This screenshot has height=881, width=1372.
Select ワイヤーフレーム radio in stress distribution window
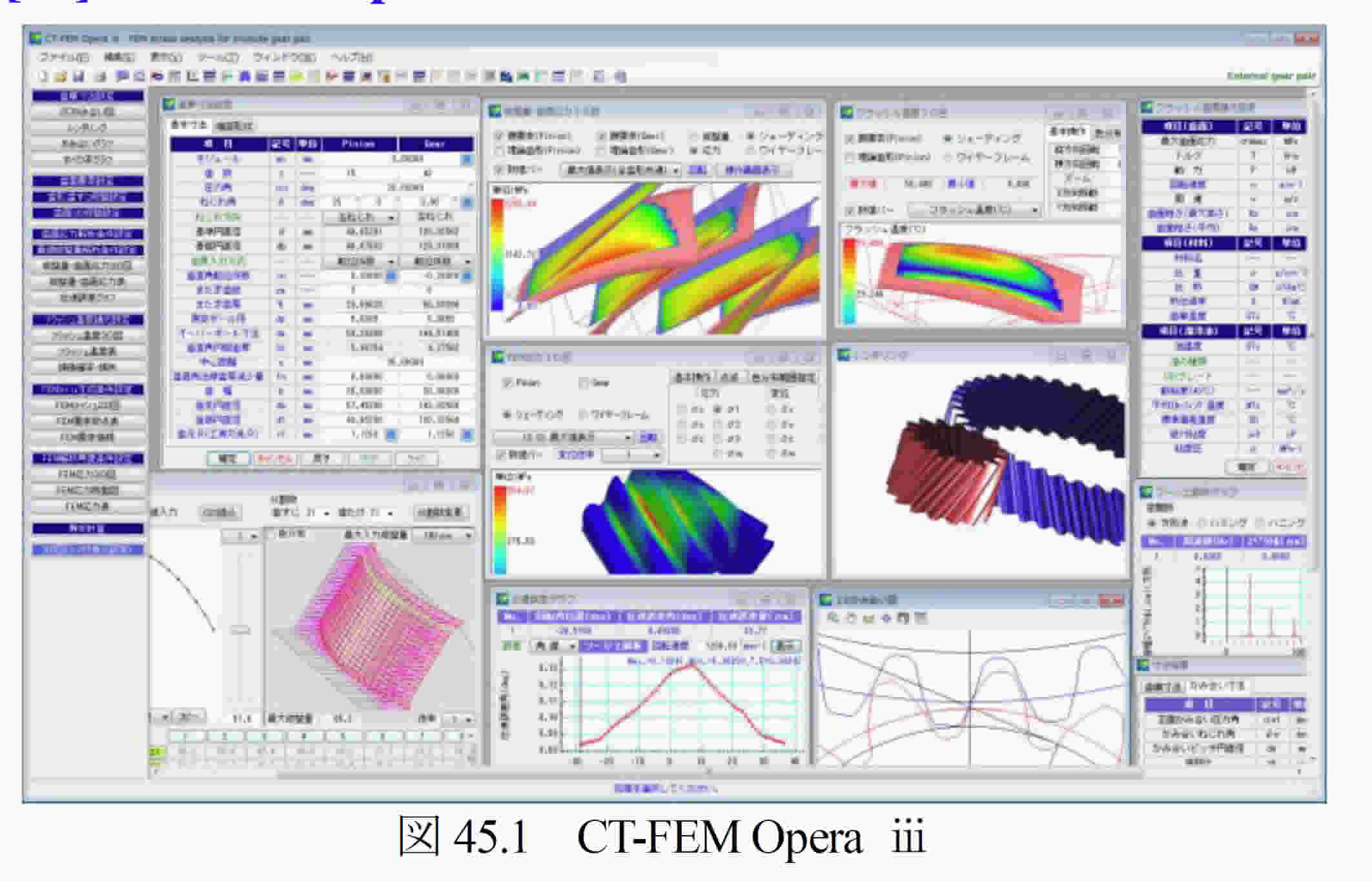click(750, 150)
